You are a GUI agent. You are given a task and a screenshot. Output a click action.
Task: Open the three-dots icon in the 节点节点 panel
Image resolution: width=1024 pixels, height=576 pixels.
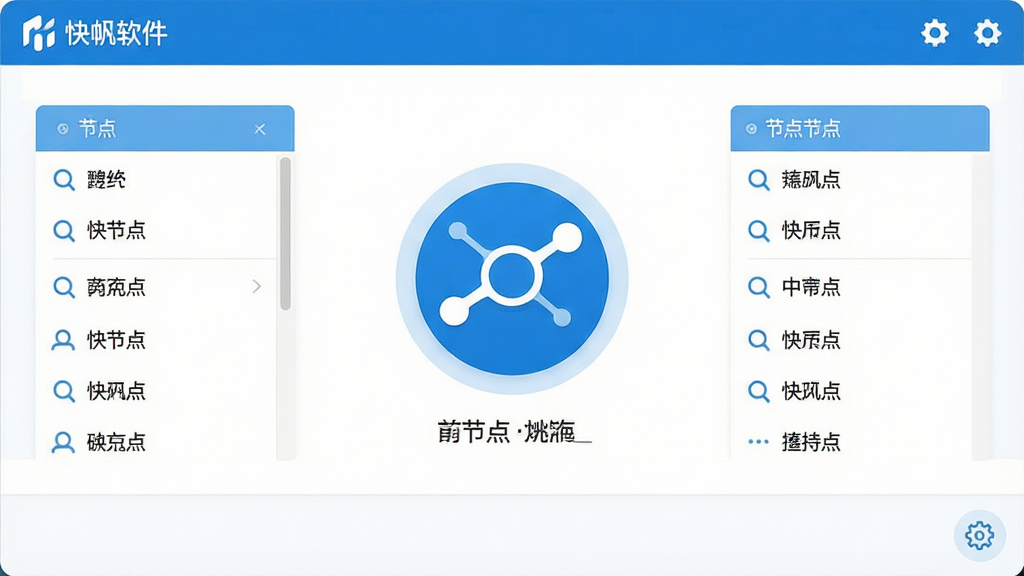click(x=758, y=442)
